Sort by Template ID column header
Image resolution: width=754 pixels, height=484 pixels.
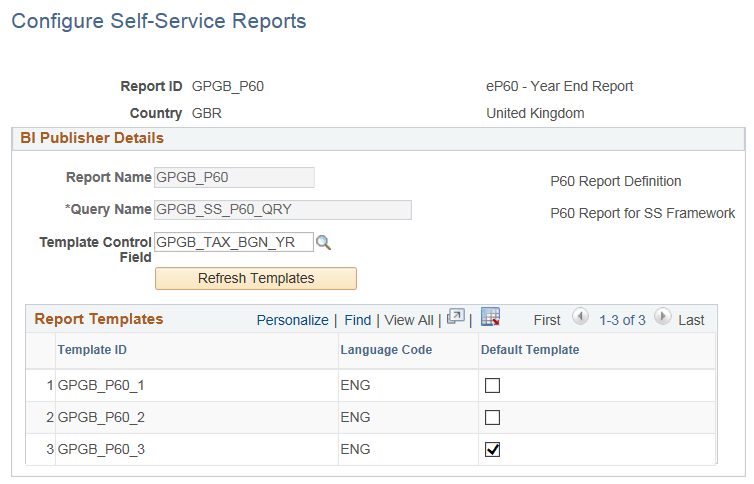92,350
